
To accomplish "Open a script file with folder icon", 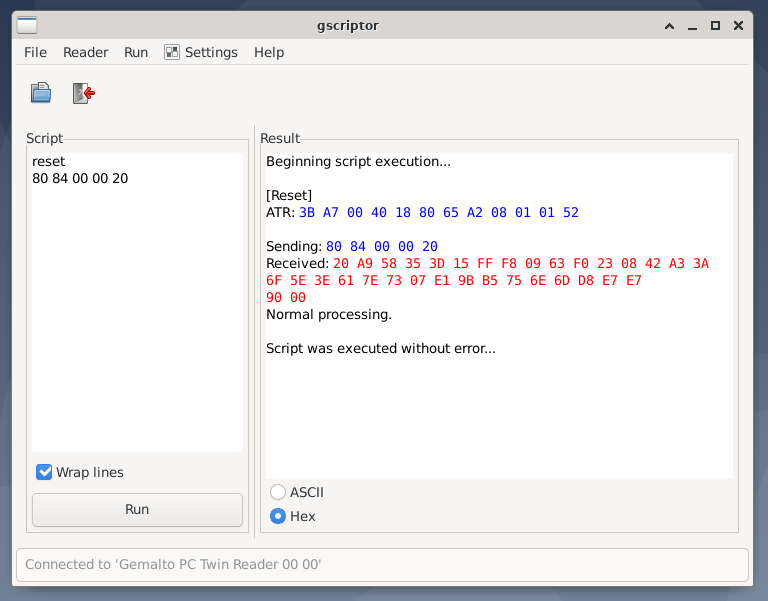I will coord(41,93).
